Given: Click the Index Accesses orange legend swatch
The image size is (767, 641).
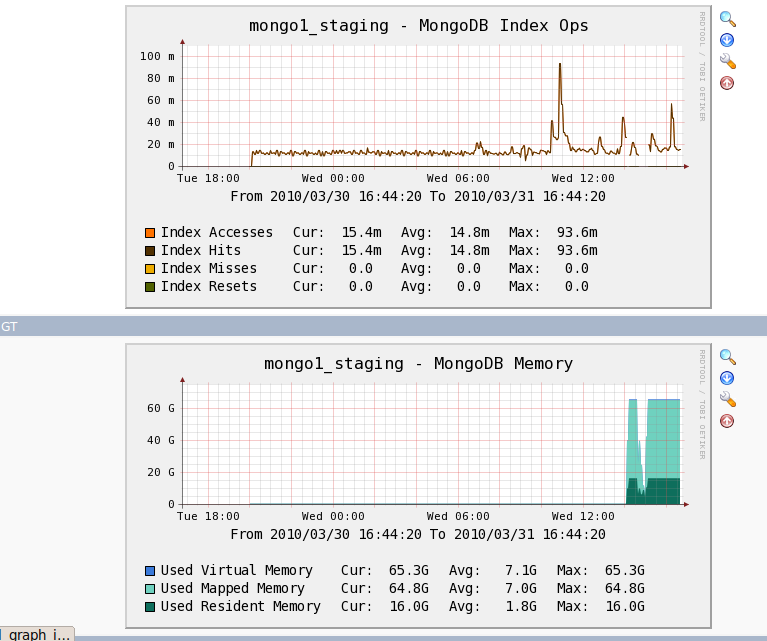Looking at the screenshot, I should pos(150,233).
